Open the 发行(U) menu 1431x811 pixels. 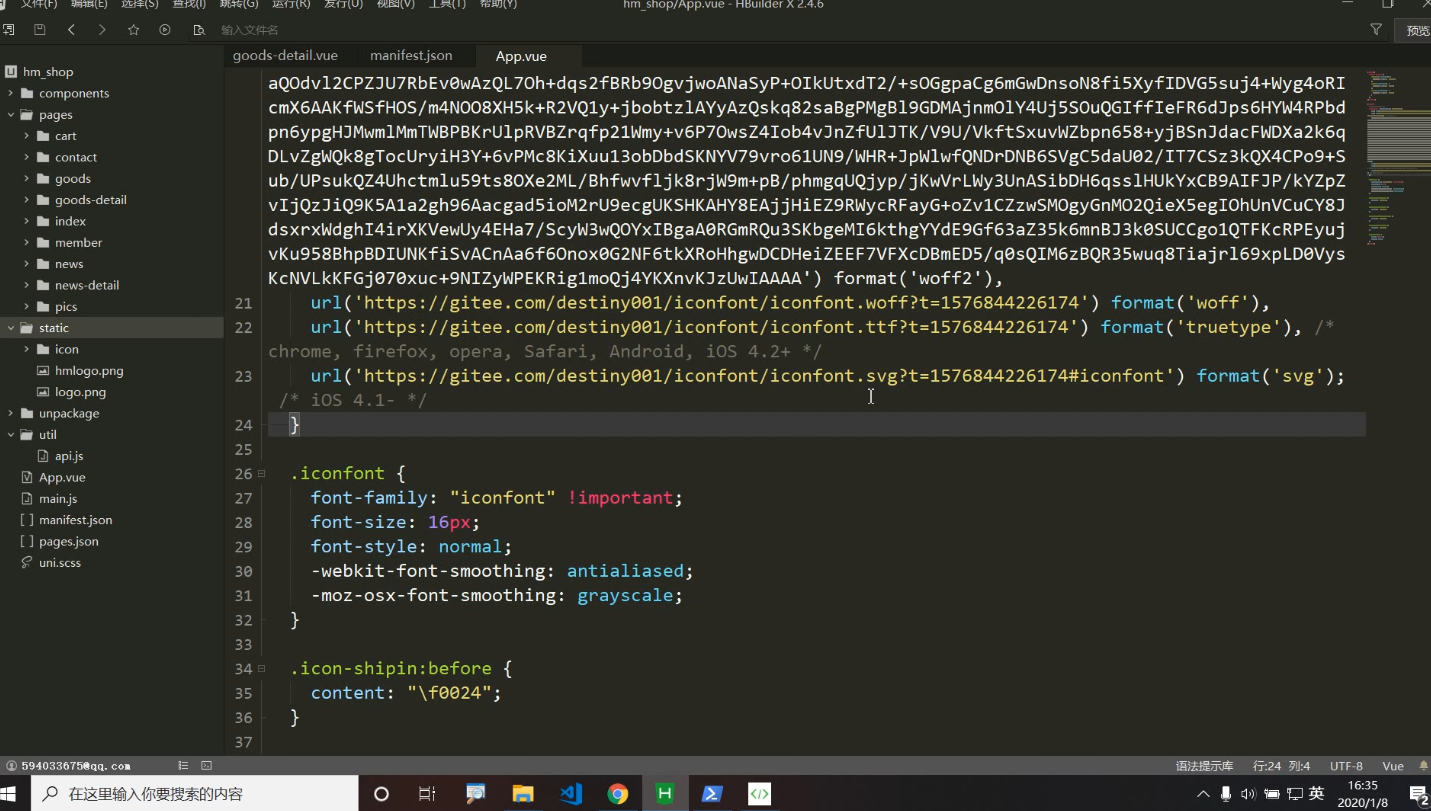(x=343, y=4)
